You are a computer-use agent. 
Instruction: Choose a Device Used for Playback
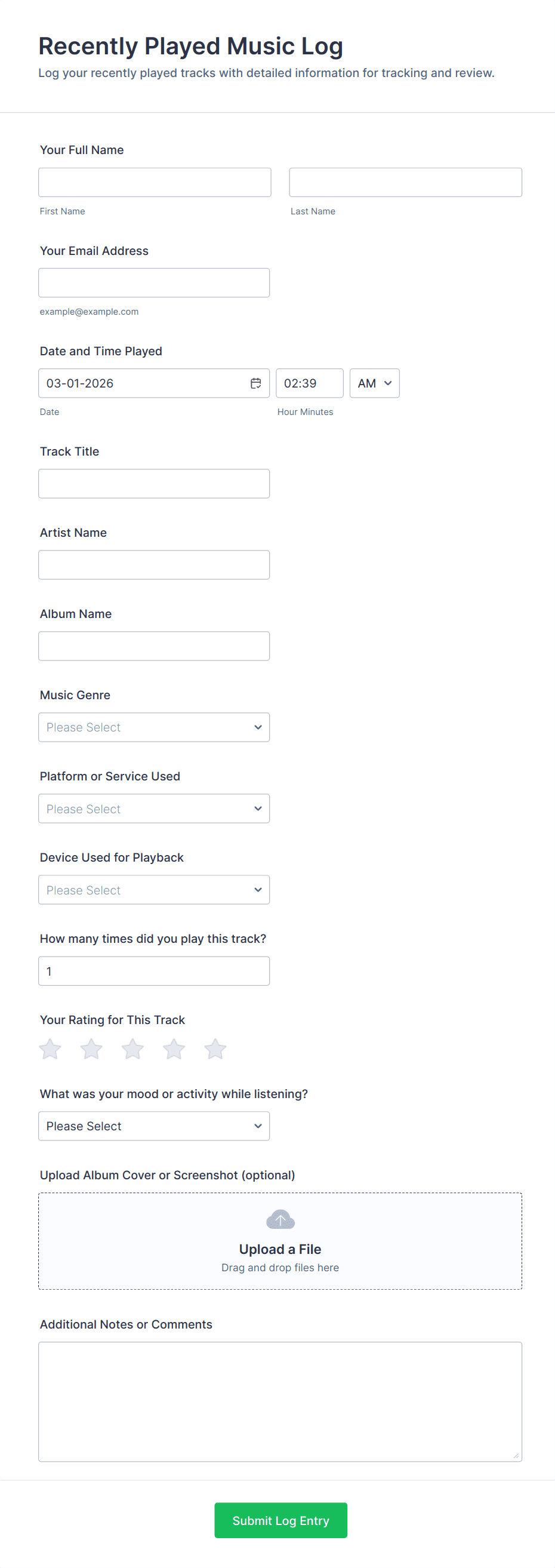coord(154,890)
